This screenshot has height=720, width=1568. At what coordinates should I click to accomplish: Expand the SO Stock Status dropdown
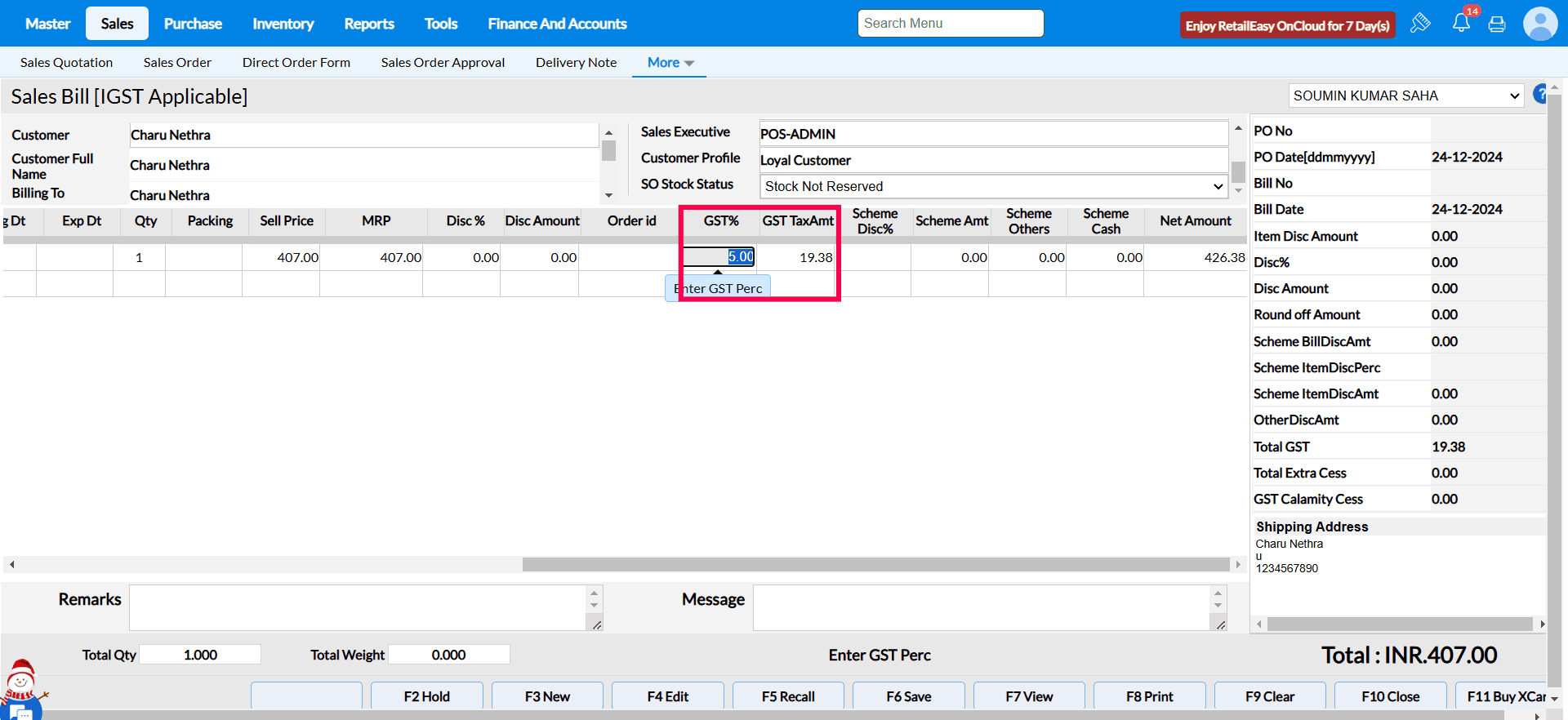[994, 186]
